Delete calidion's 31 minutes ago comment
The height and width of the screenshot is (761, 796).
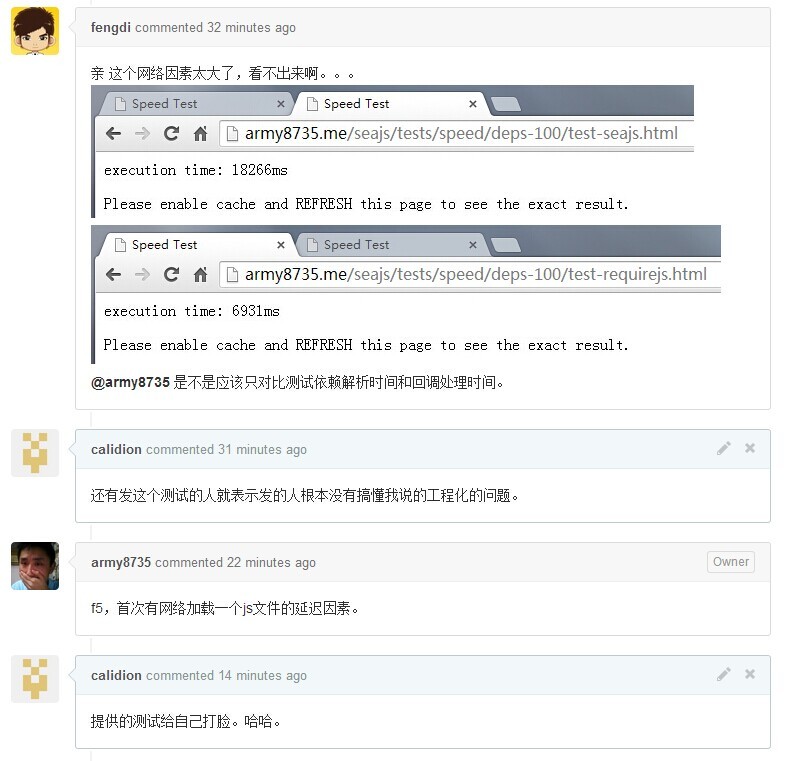point(750,448)
